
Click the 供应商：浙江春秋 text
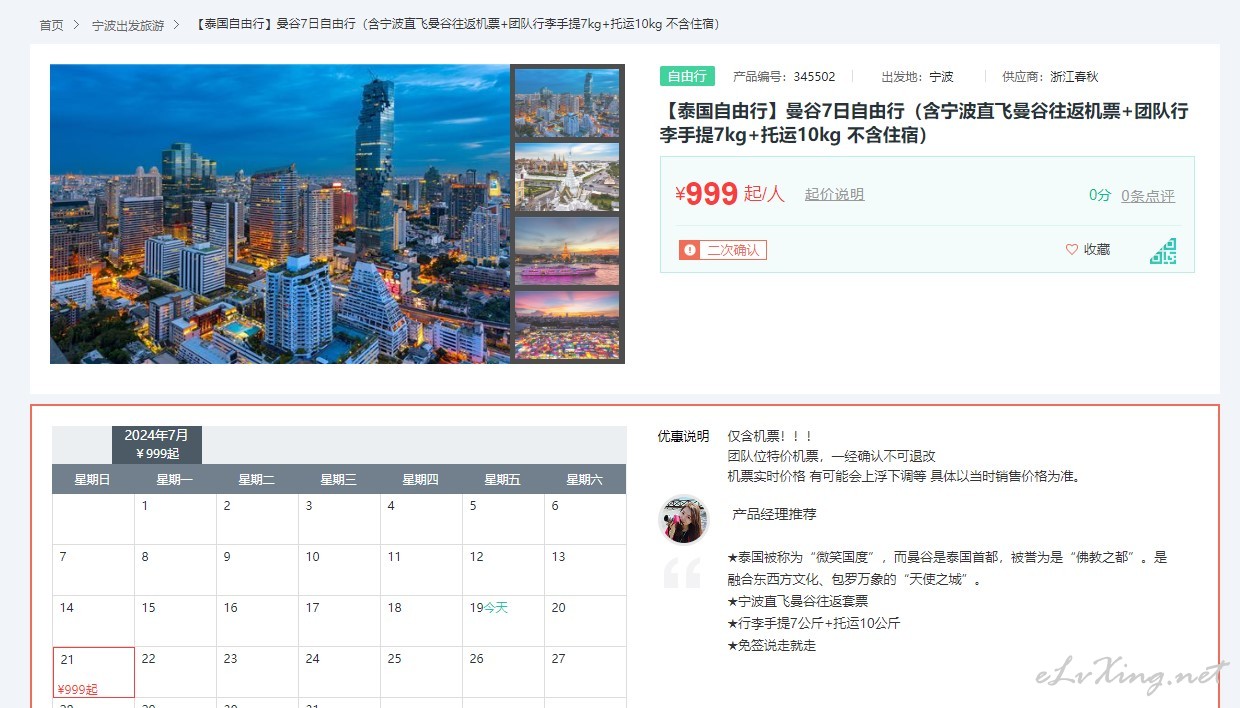click(x=1050, y=76)
